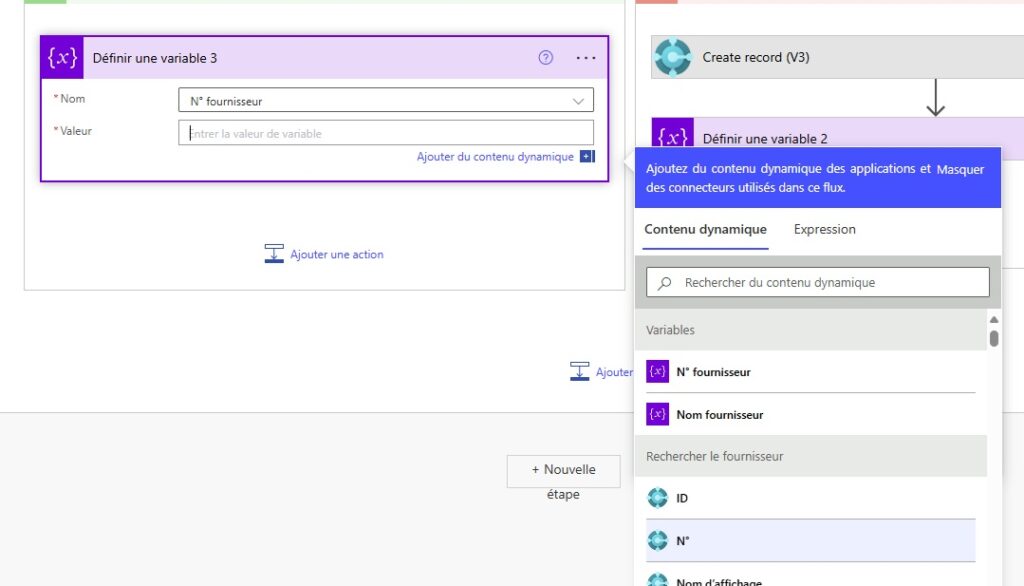This screenshot has height=586, width=1024.
Task: Click the blue plus icon beside dynamic content link
Action: [x=587, y=157]
